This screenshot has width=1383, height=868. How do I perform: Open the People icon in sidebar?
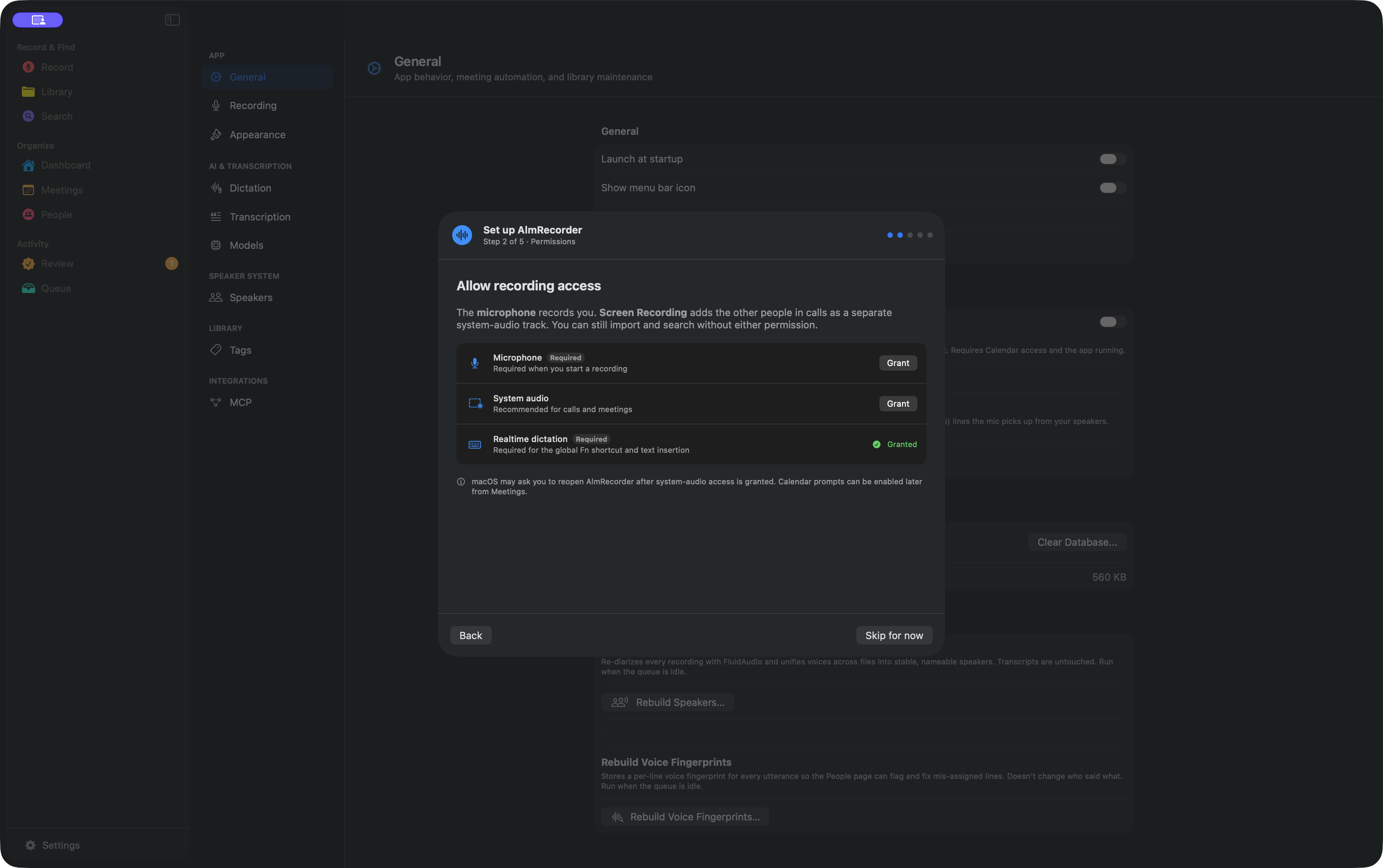coord(28,215)
